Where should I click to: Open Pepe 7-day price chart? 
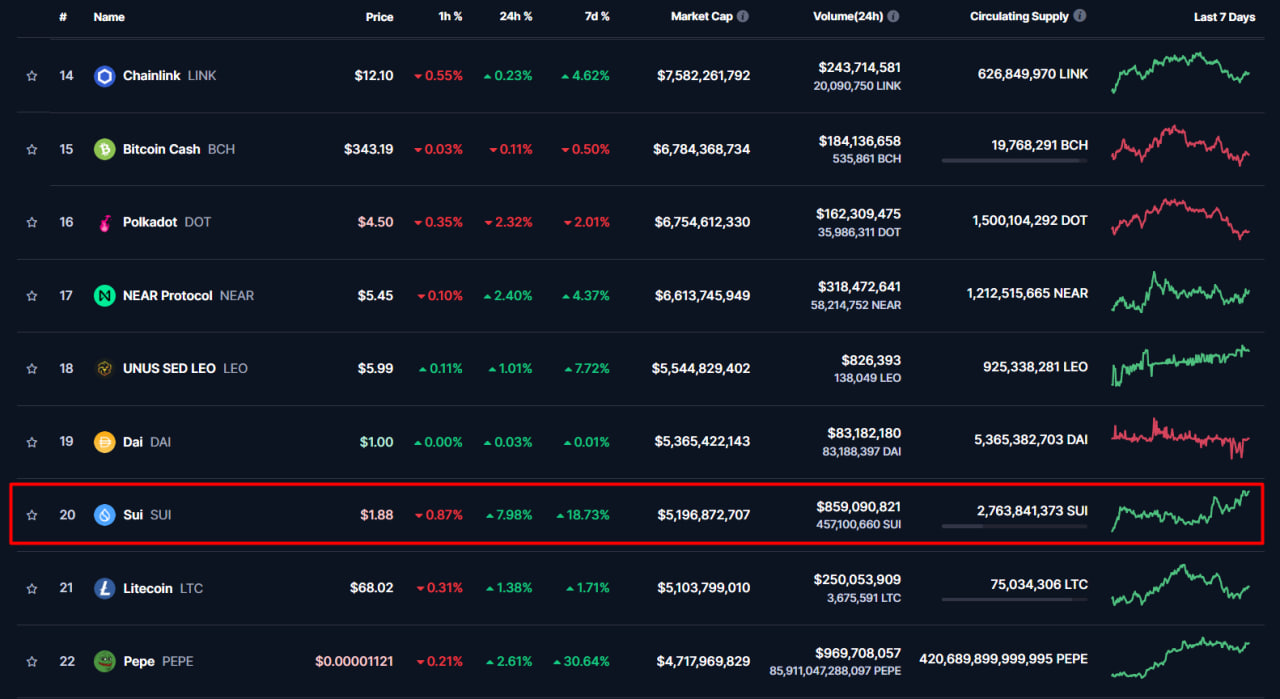[1181, 658]
